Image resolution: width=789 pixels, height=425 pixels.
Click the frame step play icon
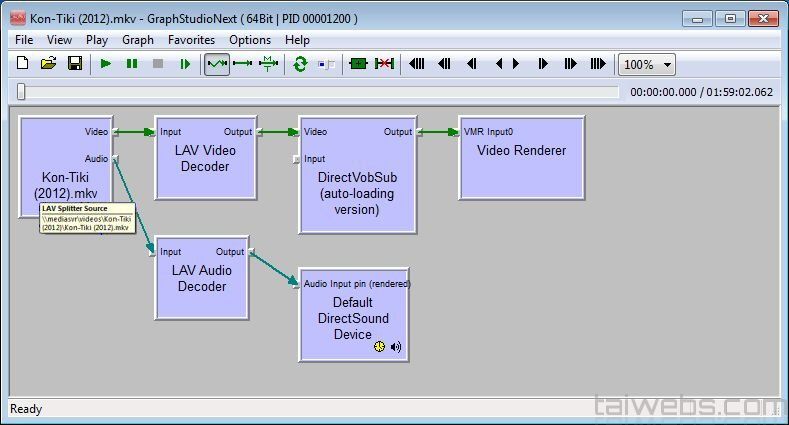point(185,64)
